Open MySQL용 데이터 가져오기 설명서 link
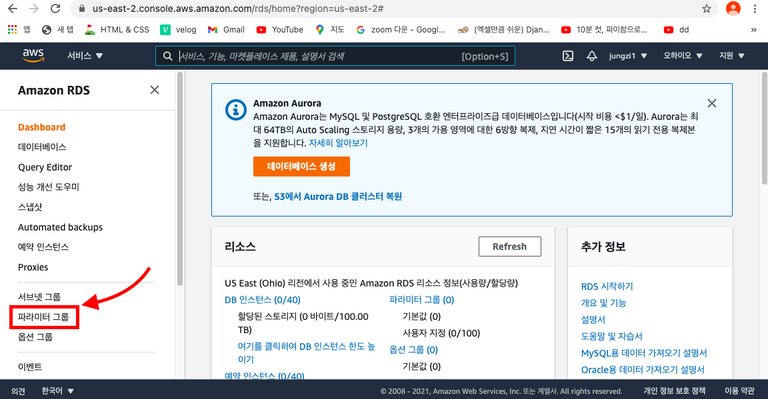Viewport: 768px width, 399px height. click(x=644, y=353)
